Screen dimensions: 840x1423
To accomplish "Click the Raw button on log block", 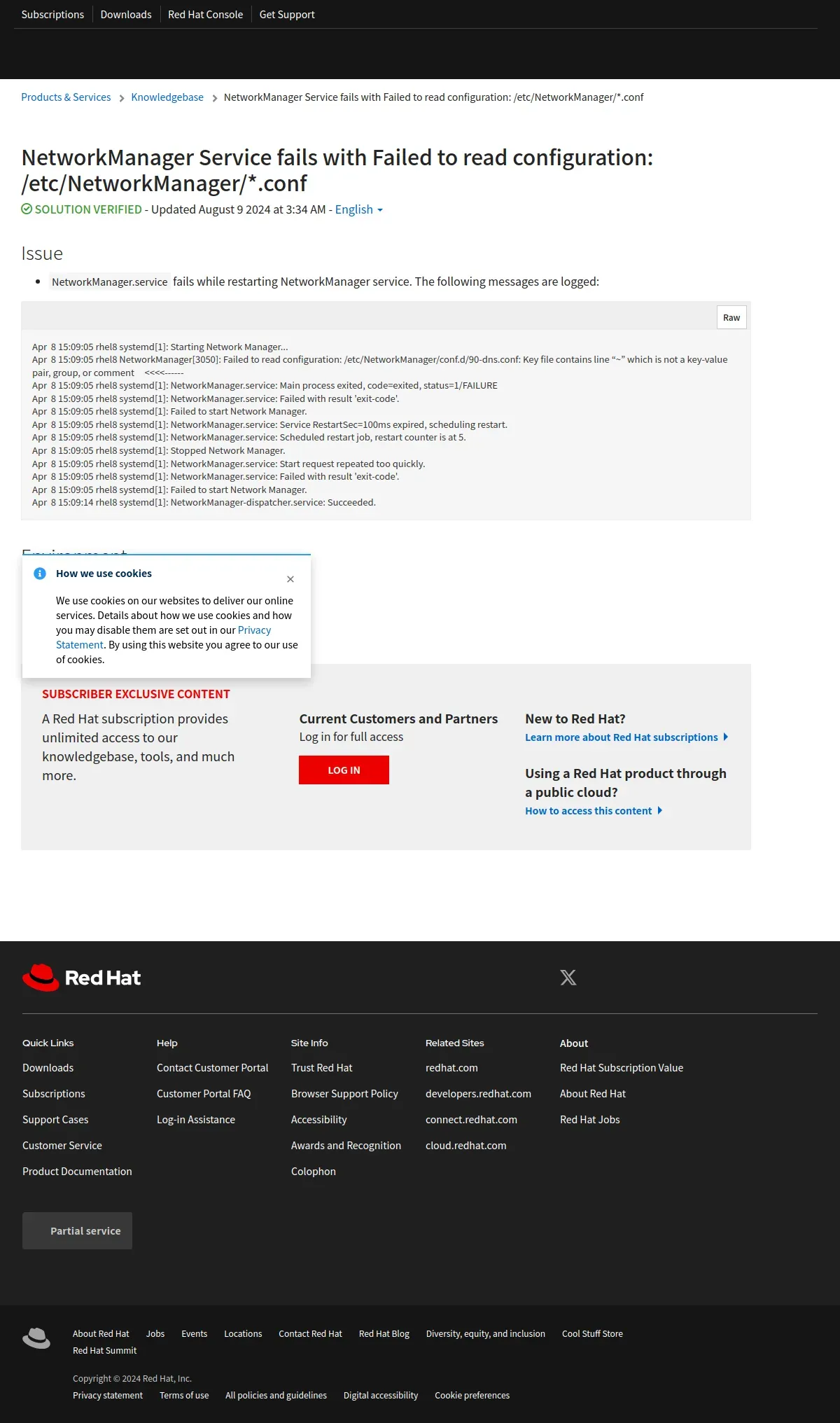I will [x=731, y=317].
